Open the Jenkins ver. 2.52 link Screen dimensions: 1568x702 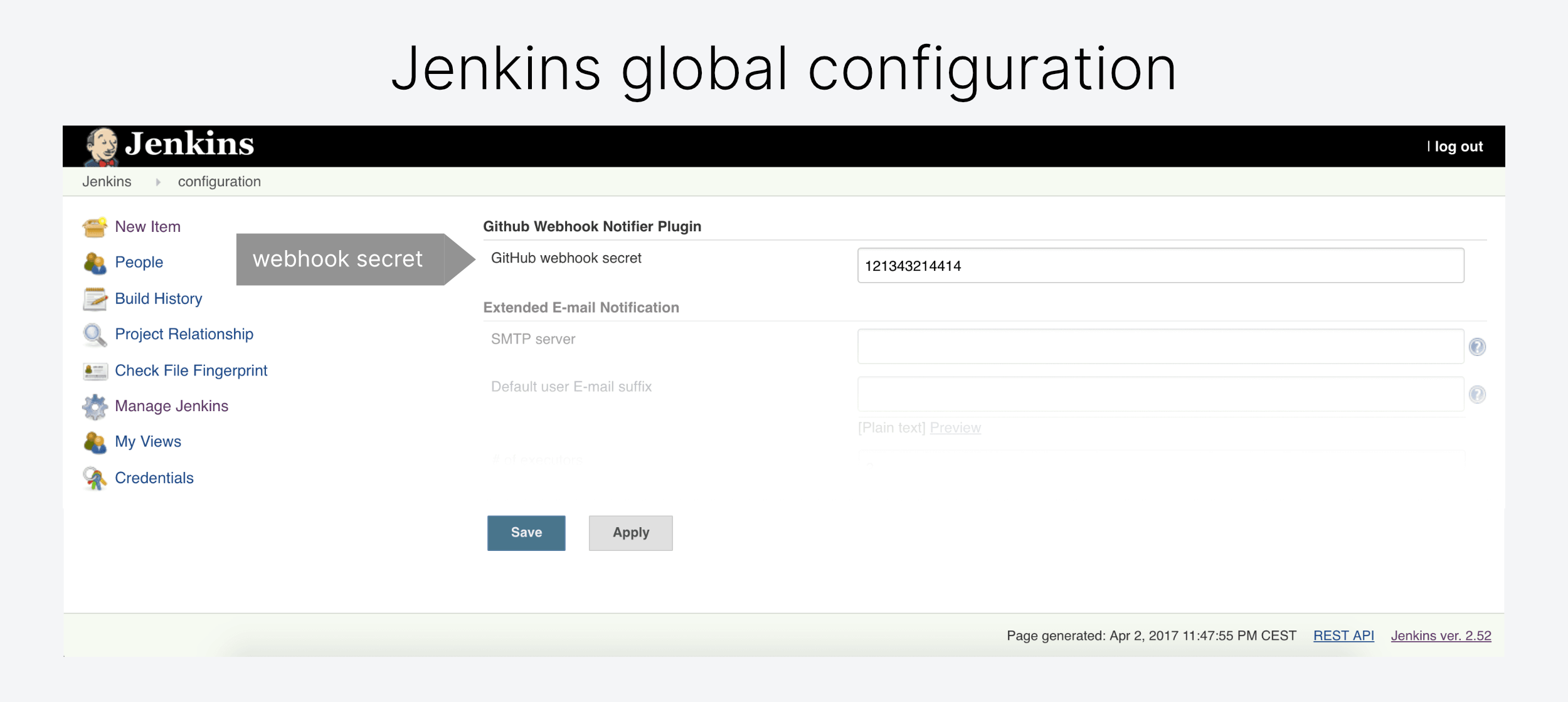coord(1441,636)
